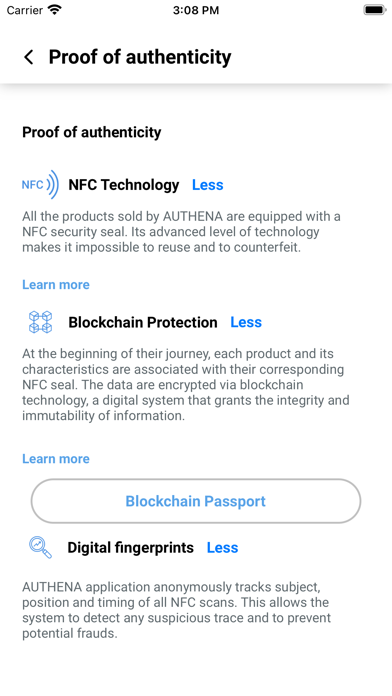The height and width of the screenshot is (696, 392).
Task: Tap the battery indicator icon
Action: pos(375,10)
